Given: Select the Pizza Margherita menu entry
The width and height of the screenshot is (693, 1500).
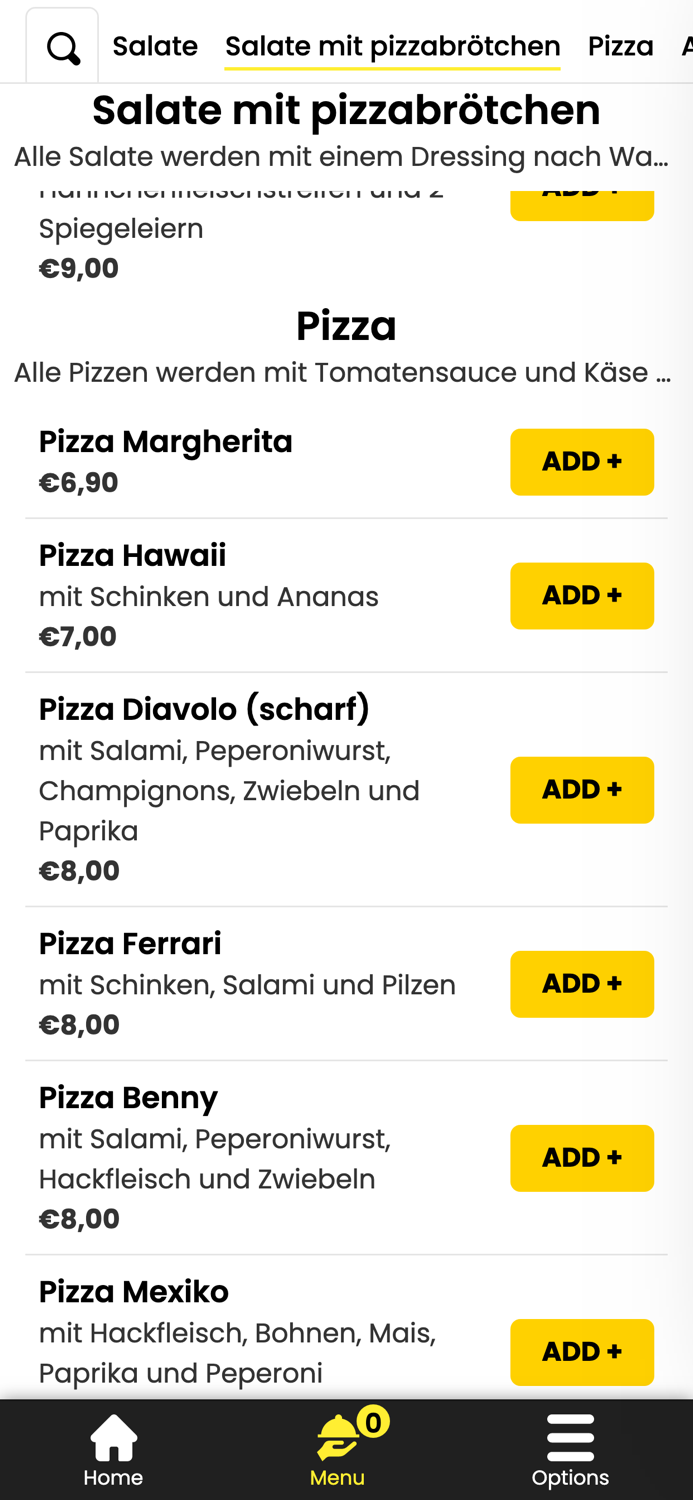Looking at the screenshot, I should (166, 440).
